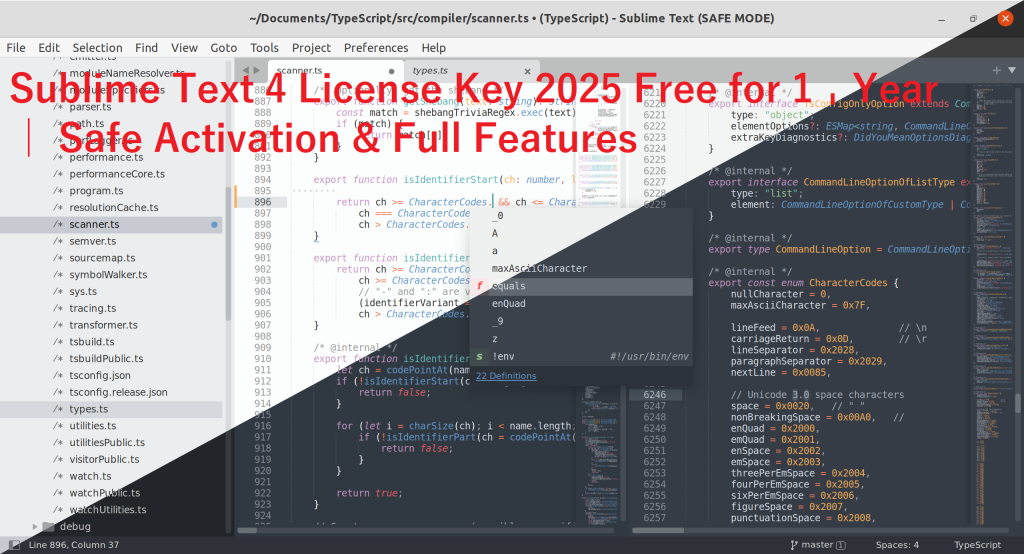Click the 22 Definitions link
1024x554 pixels.
pos(505,376)
